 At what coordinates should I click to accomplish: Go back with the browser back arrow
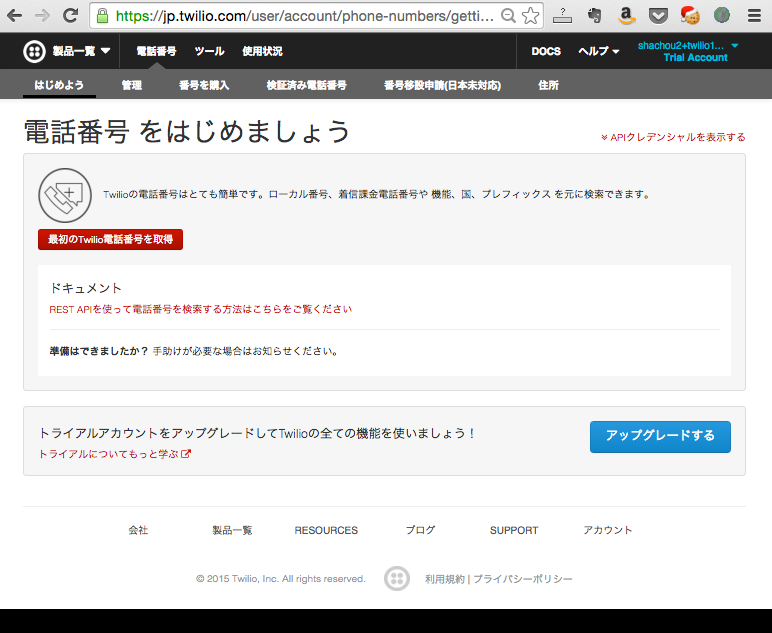click(14, 16)
